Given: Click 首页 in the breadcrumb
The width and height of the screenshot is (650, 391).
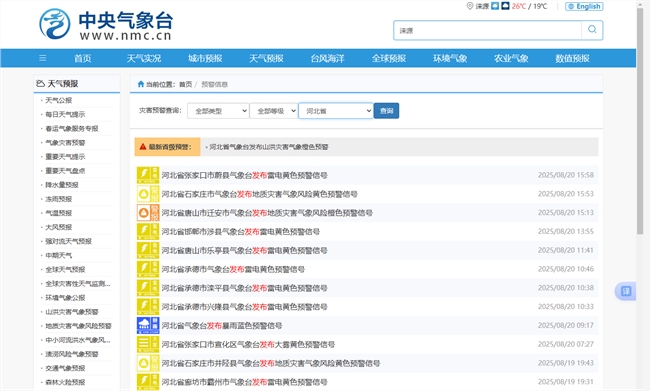Looking at the screenshot, I should tap(186, 84).
